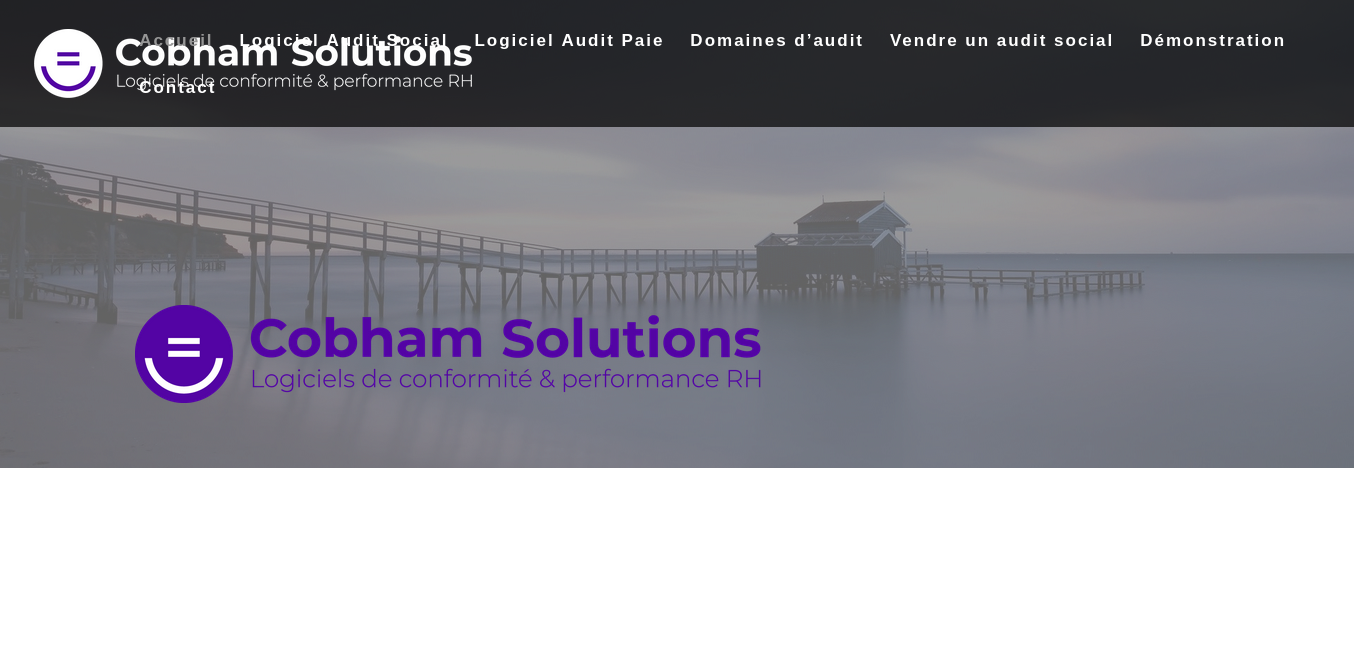Click white tagline text under header title

click(295, 81)
